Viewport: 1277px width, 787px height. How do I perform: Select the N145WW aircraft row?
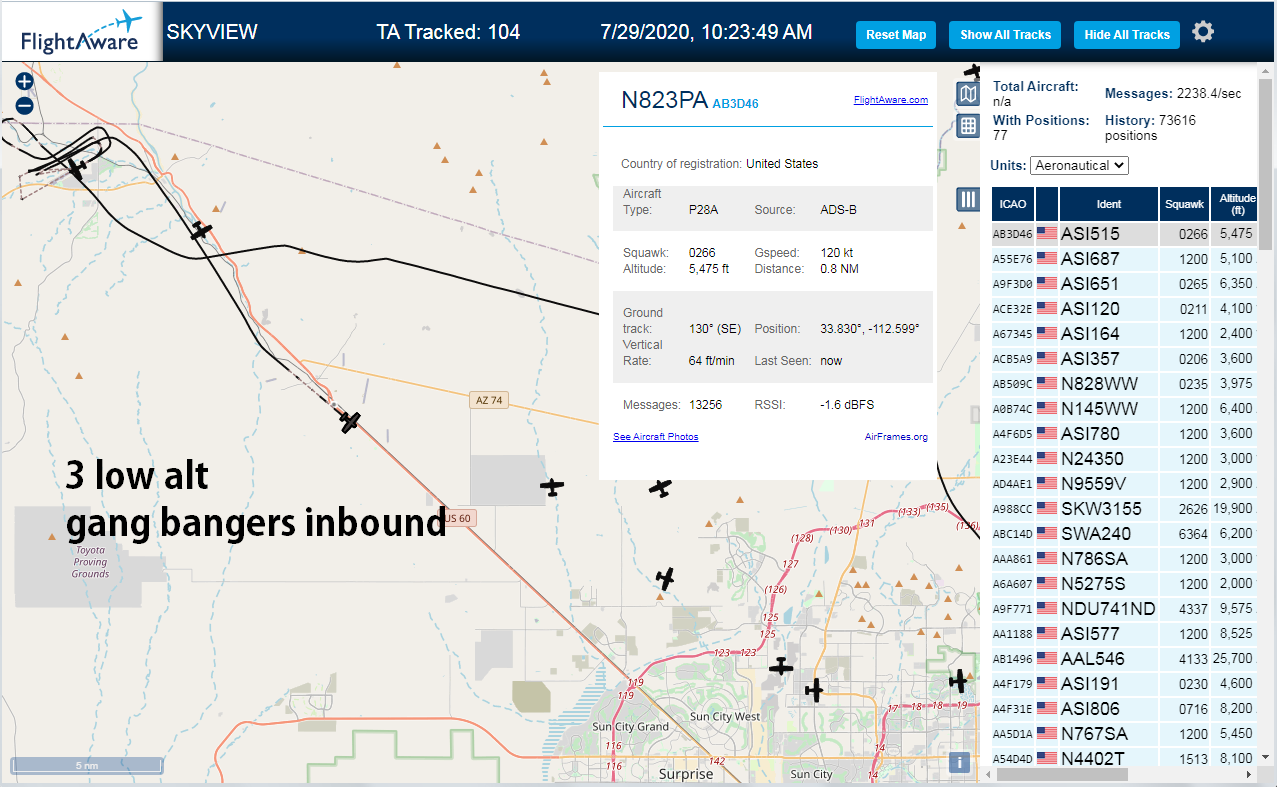tap(1124, 409)
